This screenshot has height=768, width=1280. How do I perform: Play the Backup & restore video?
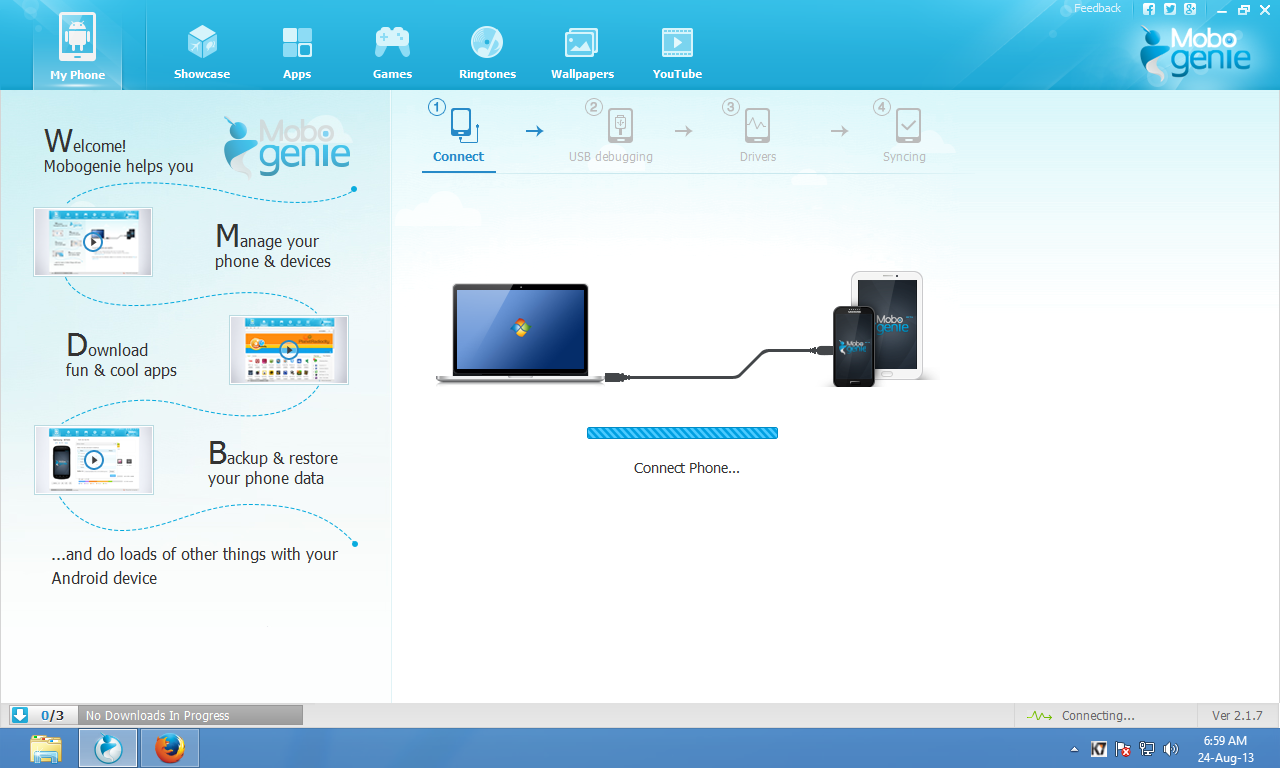point(93,460)
